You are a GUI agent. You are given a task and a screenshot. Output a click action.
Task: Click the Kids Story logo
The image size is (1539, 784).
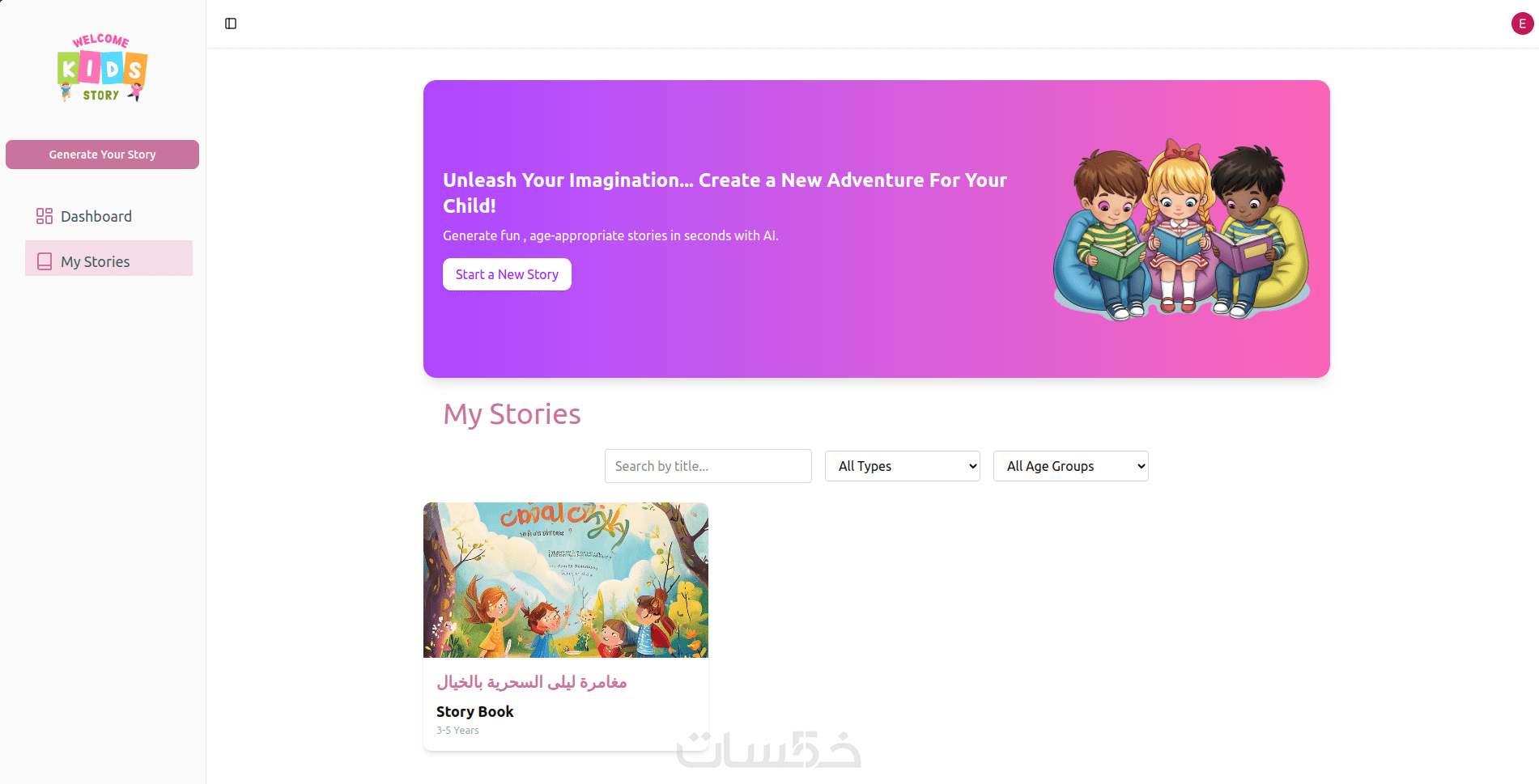click(102, 67)
